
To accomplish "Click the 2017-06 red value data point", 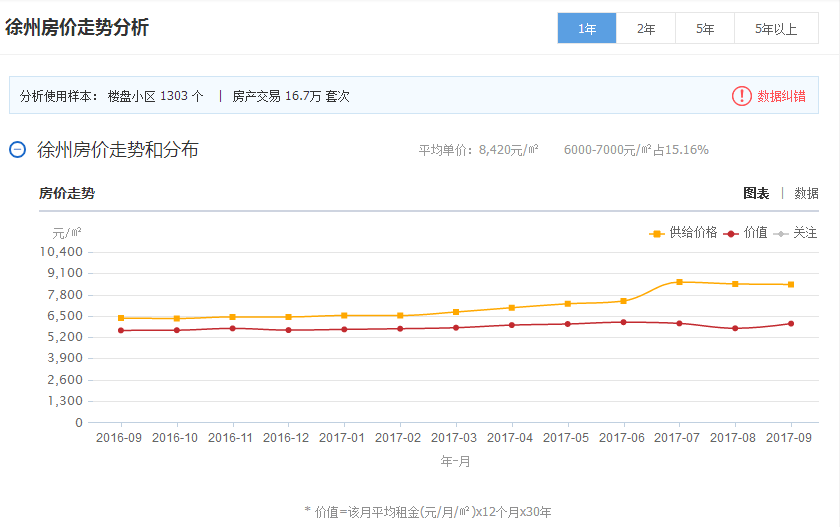I will [x=623, y=322].
